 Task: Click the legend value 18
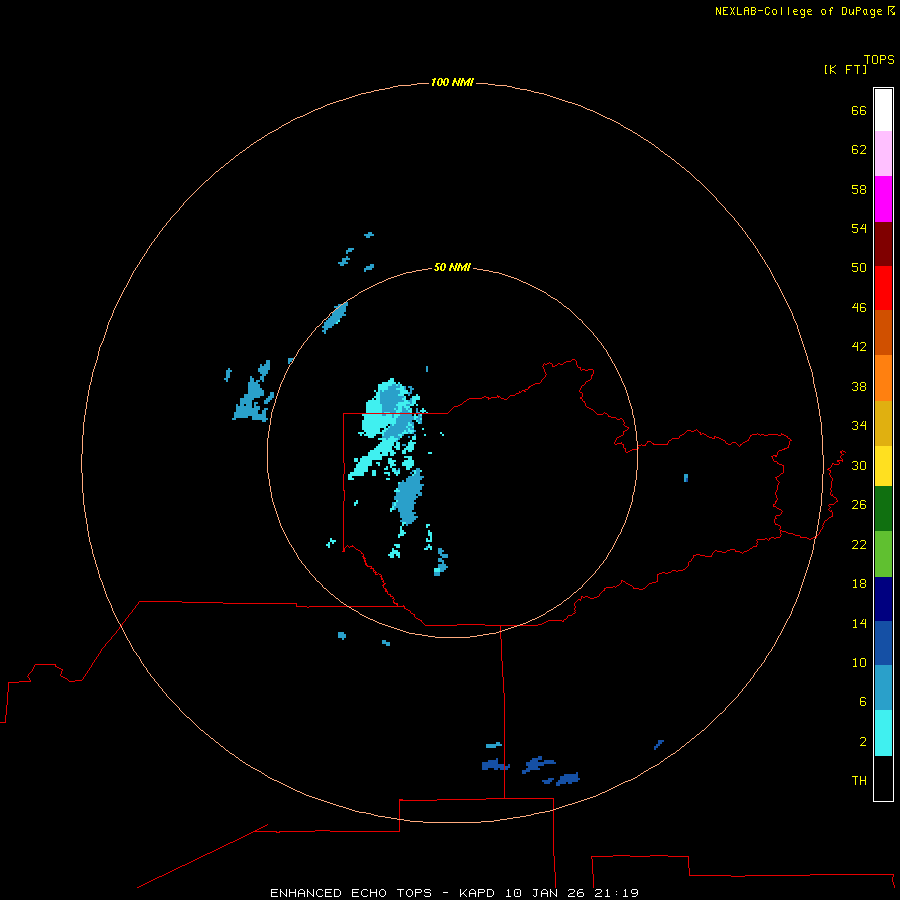point(859,584)
